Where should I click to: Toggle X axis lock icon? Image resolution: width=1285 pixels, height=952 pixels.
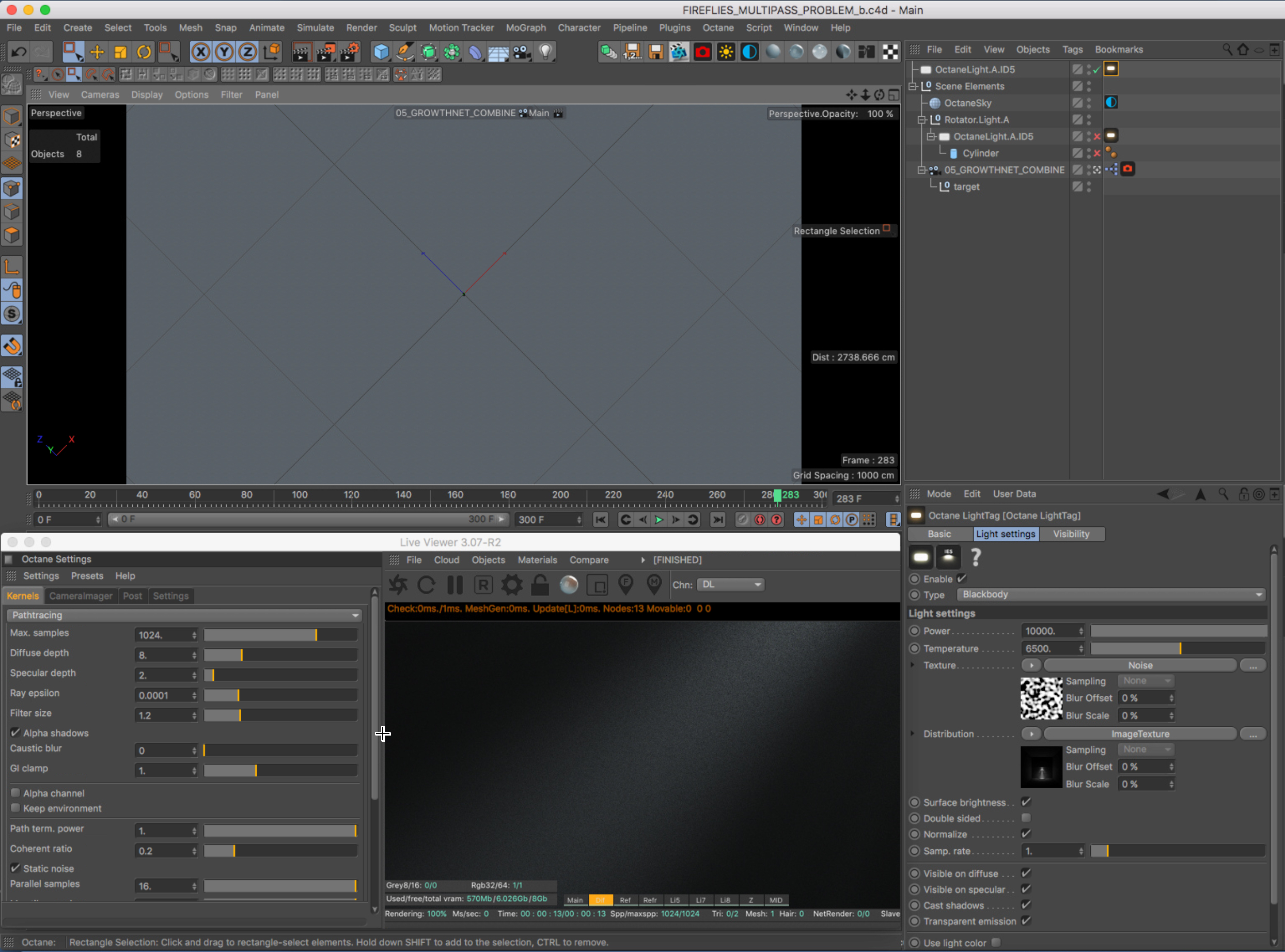point(200,53)
